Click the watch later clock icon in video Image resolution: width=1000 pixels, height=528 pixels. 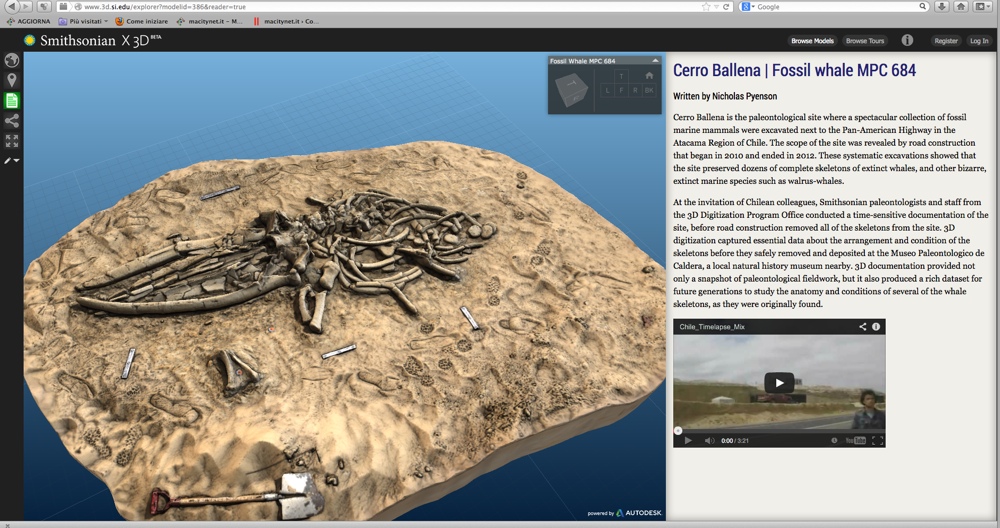pyautogui.click(x=834, y=441)
